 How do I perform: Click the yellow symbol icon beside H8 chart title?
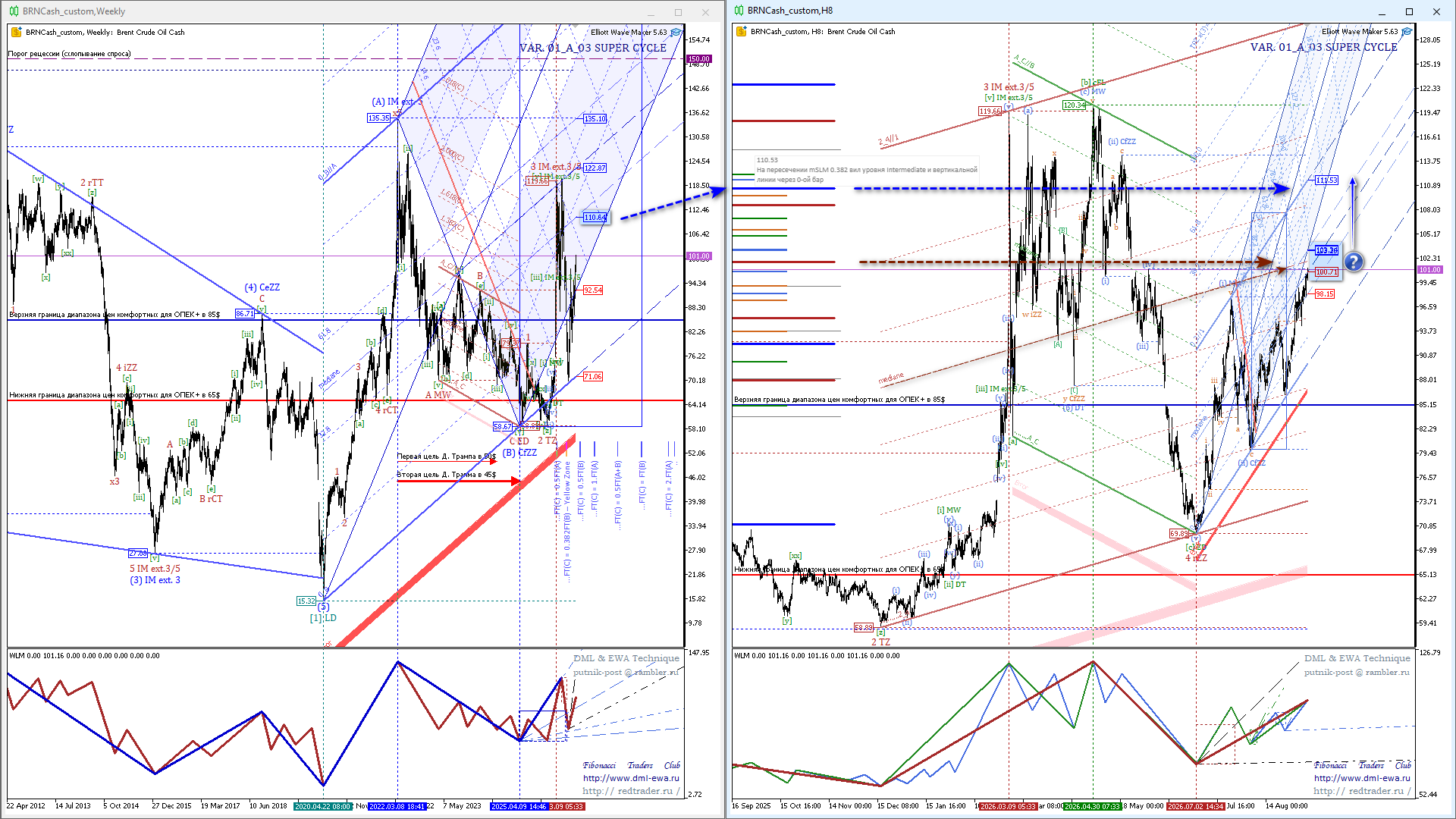[742, 31]
